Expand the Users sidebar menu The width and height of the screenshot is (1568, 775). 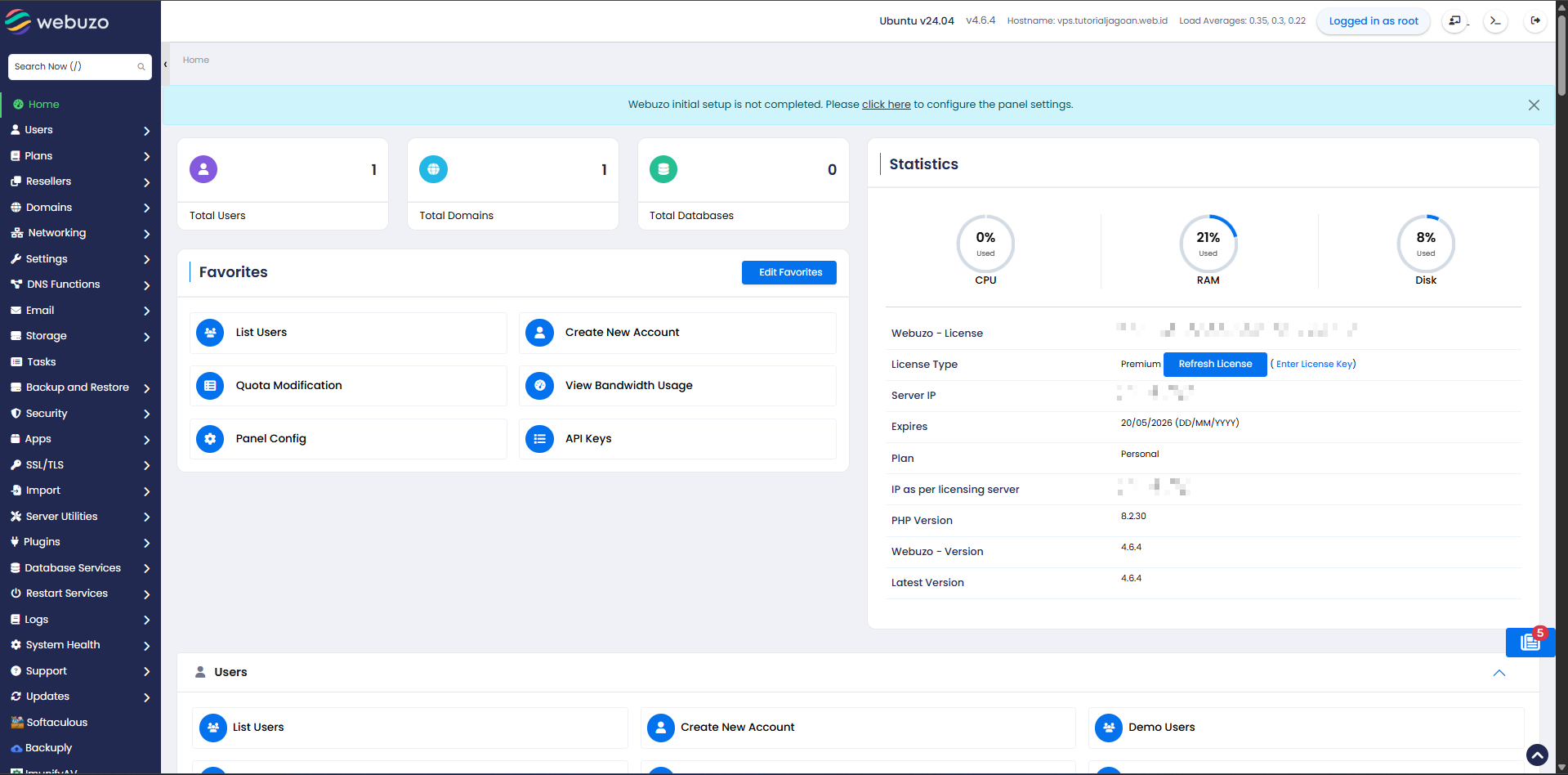80,130
